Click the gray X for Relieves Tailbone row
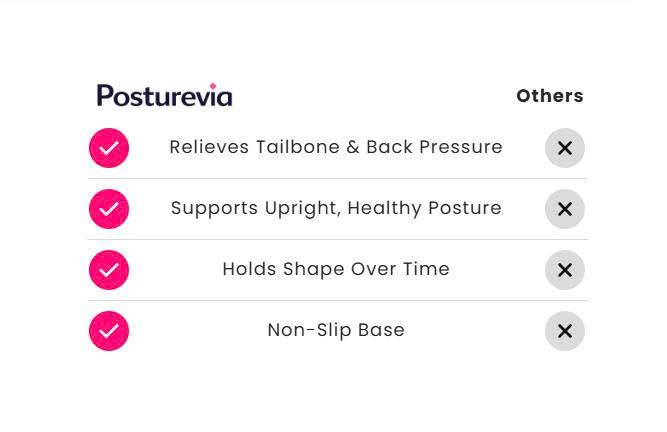The image size is (667, 432). click(565, 148)
